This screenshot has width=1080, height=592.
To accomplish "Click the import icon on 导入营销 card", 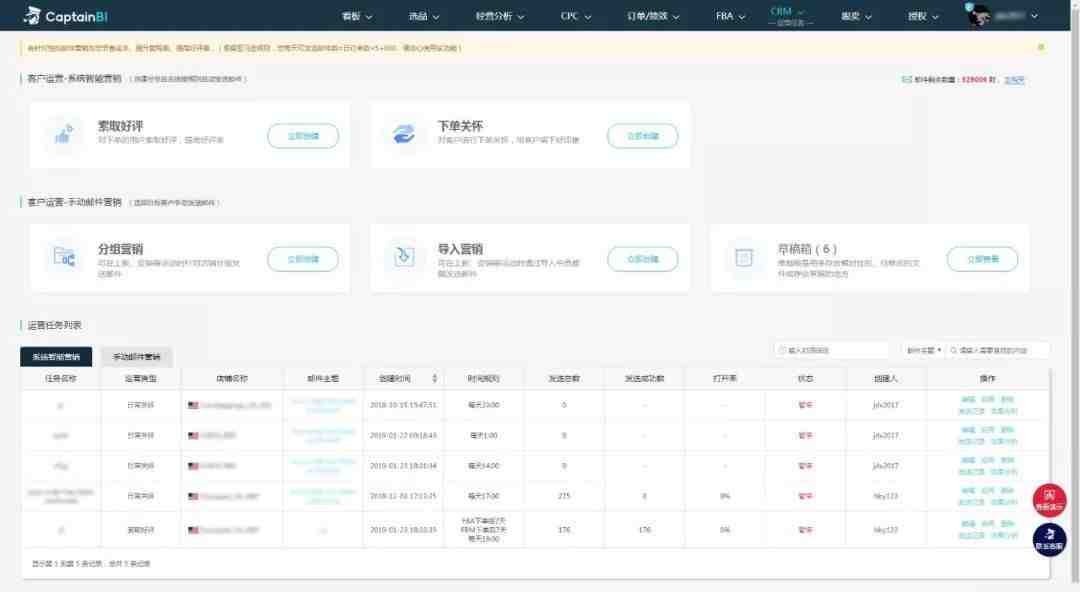I will pos(404,256).
